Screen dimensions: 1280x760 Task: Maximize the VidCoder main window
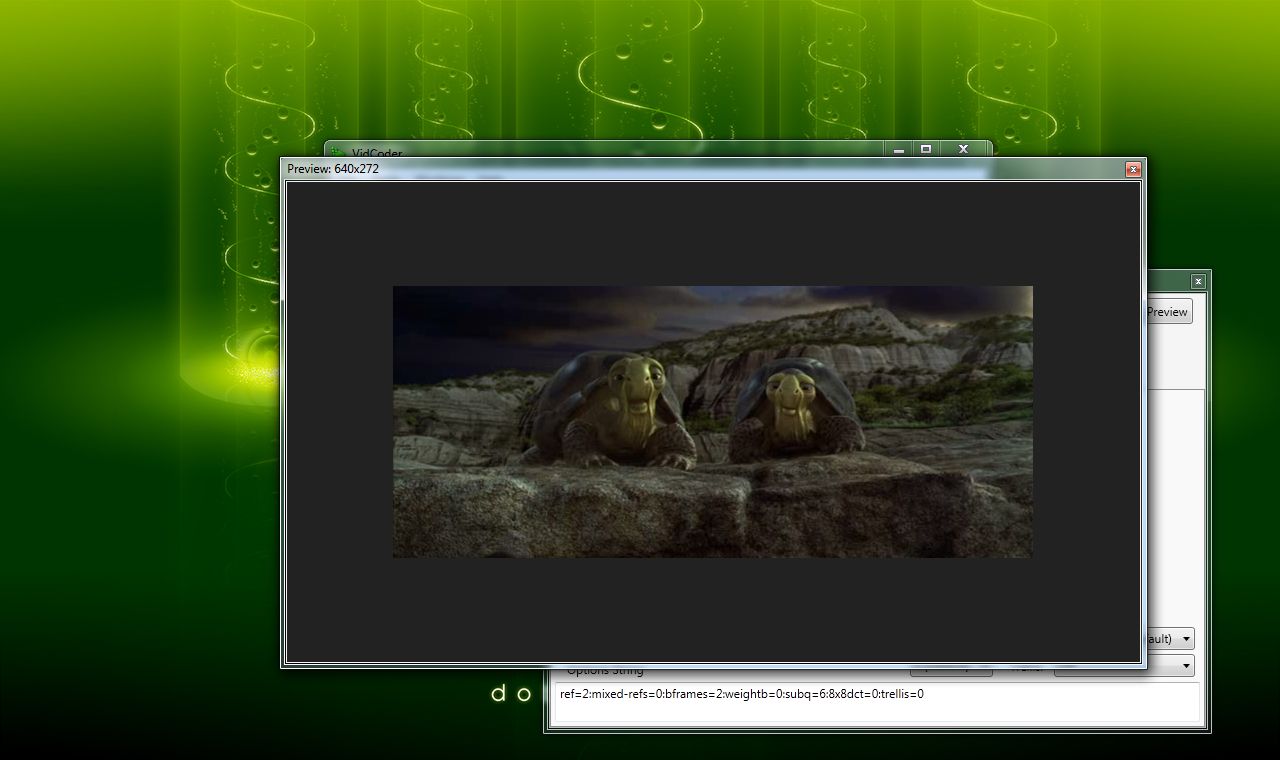[926, 149]
